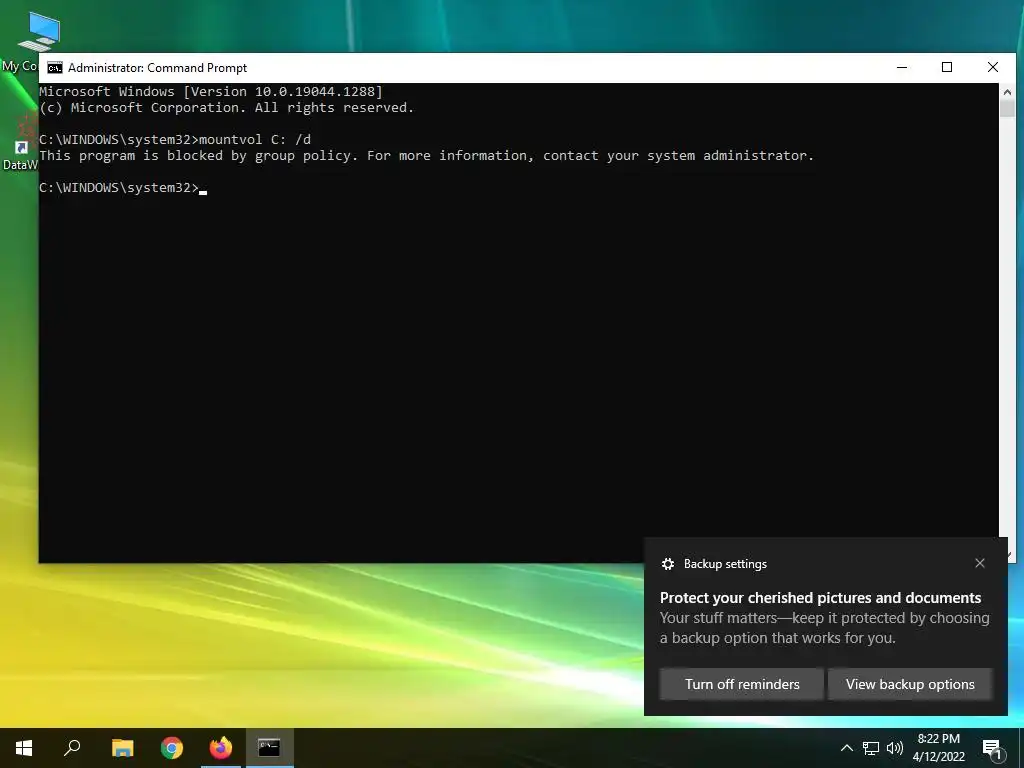The height and width of the screenshot is (768, 1024).
Task: Select Command Prompt taskbar button
Action: 269,748
